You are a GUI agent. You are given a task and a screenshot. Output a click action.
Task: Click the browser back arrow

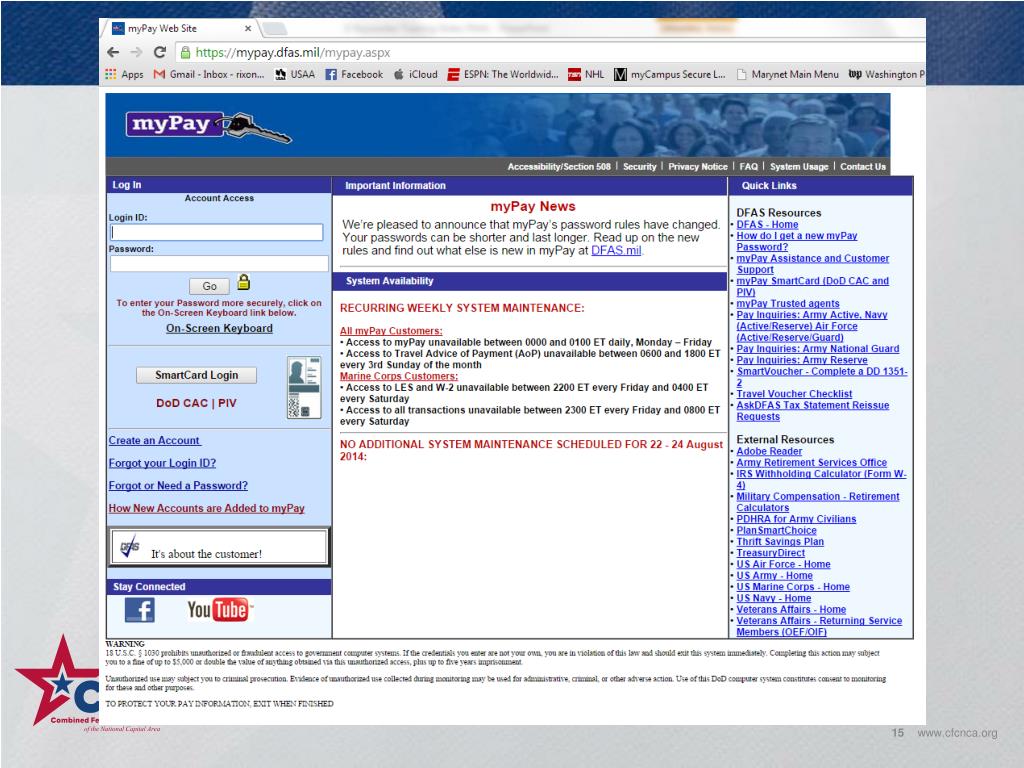coord(113,52)
